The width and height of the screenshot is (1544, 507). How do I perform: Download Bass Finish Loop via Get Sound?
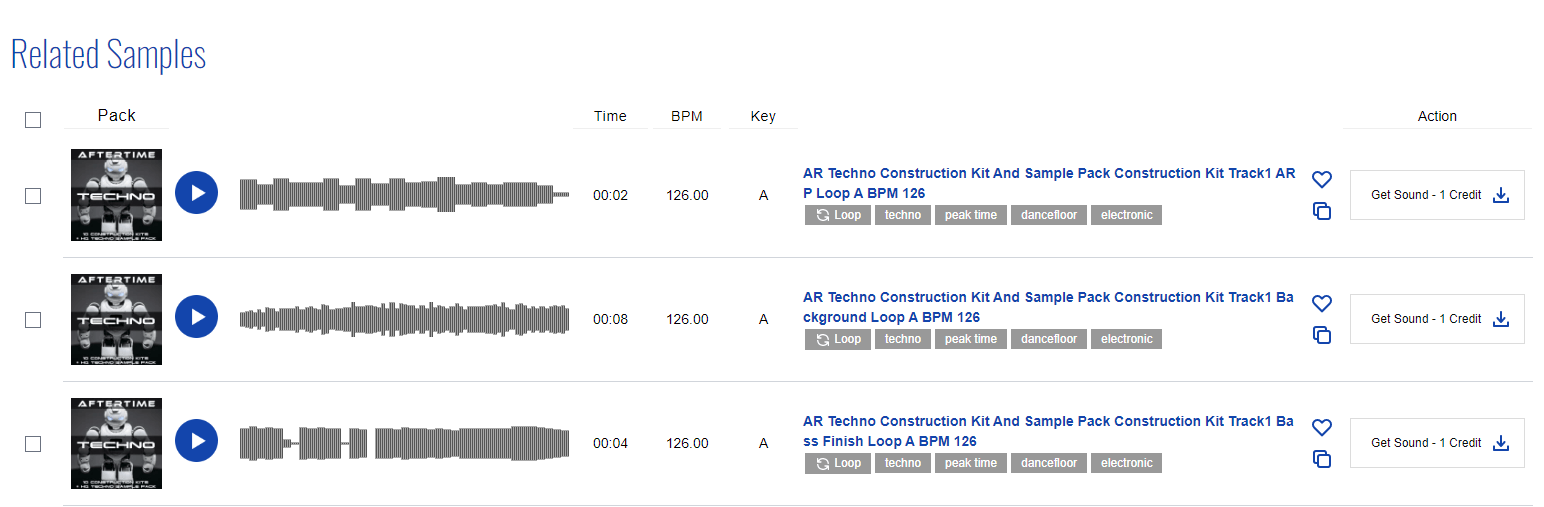click(1436, 443)
